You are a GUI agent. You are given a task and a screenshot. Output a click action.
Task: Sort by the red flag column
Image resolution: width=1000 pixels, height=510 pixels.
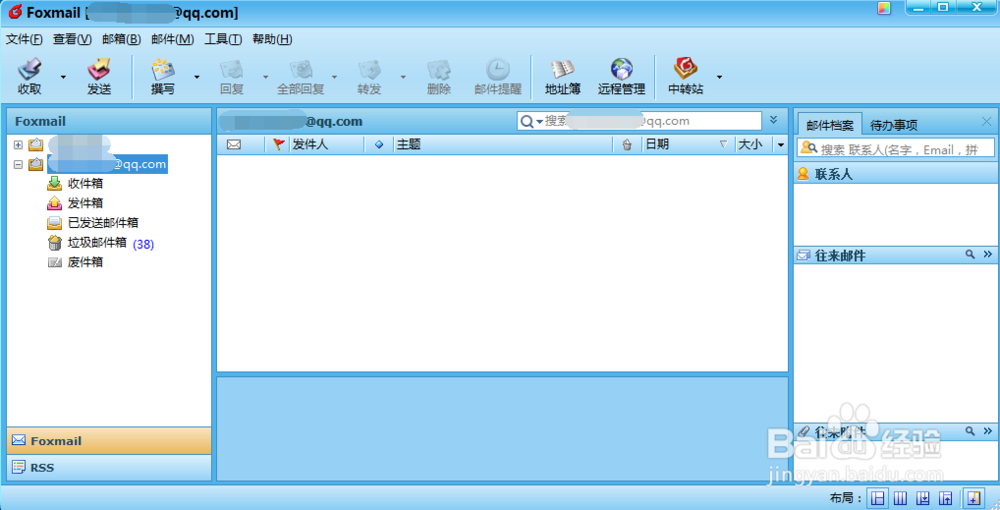(278, 145)
